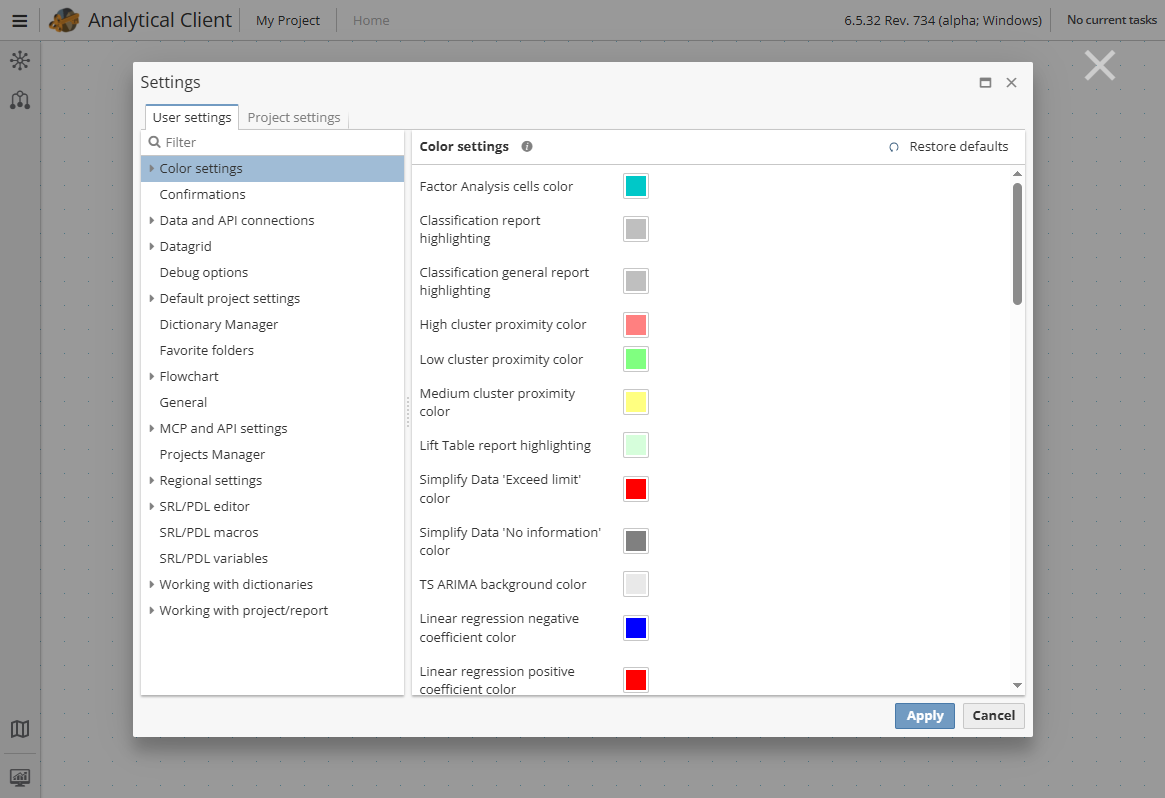Open the My Project menu
Image resolution: width=1165 pixels, height=798 pixels.
287,19
